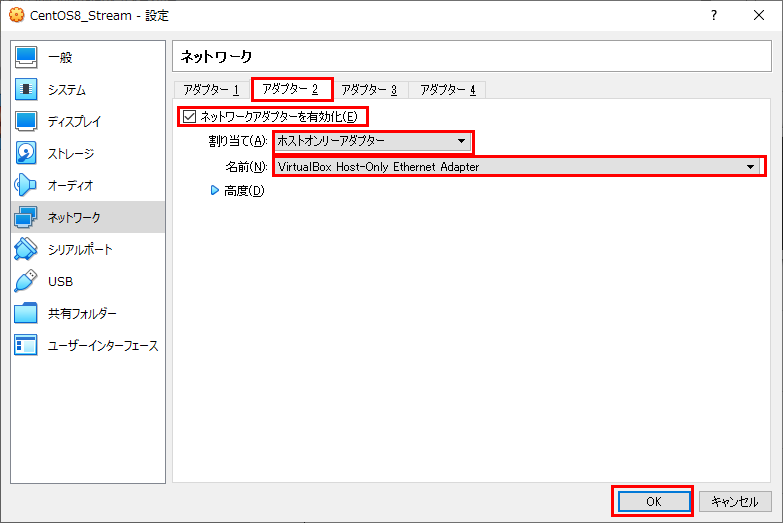
Task: Click the VirtualBox gear icon in title bar
Action: point(16,15)
